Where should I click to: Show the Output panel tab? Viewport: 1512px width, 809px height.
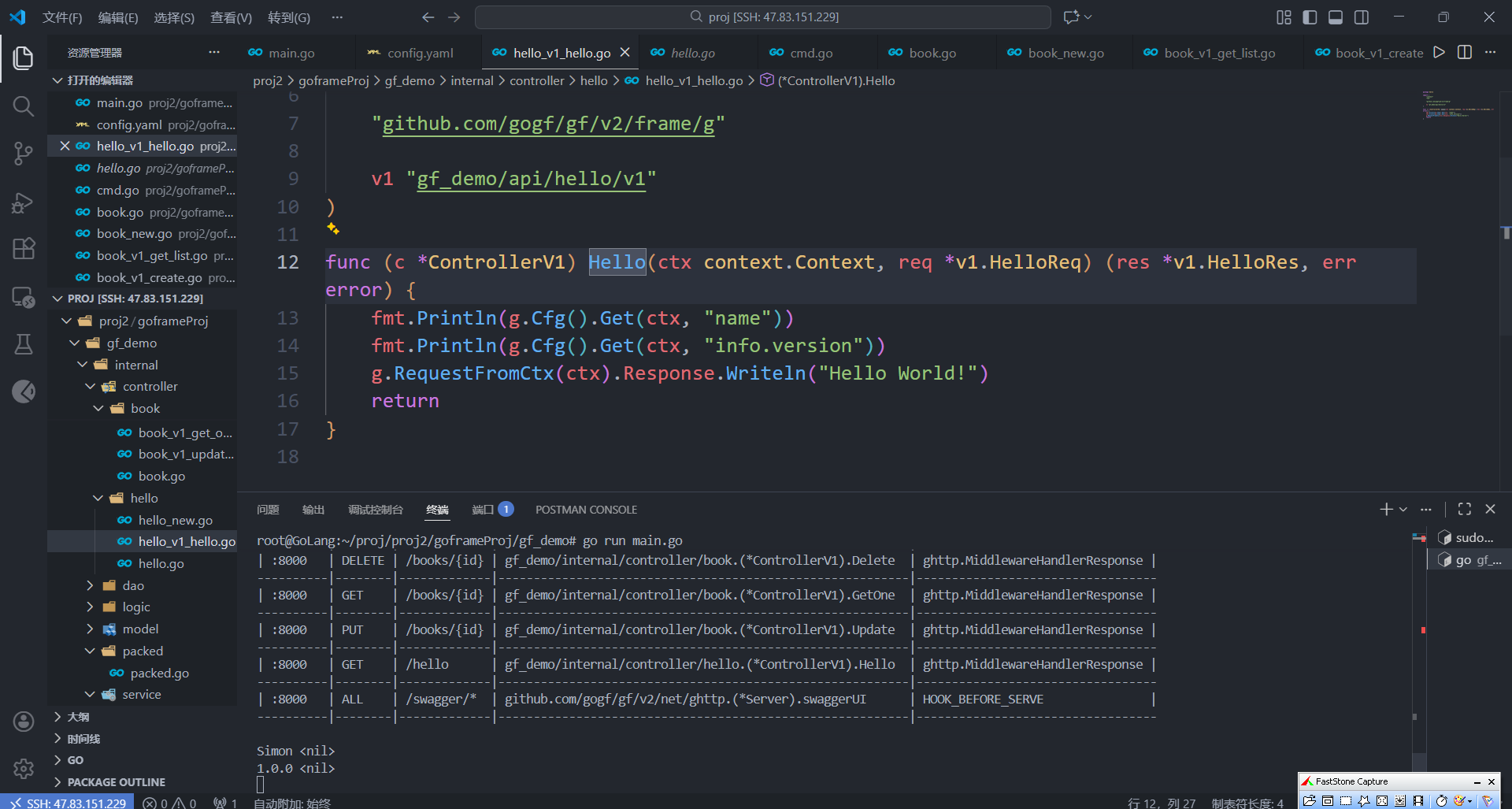tap(313, 510)
